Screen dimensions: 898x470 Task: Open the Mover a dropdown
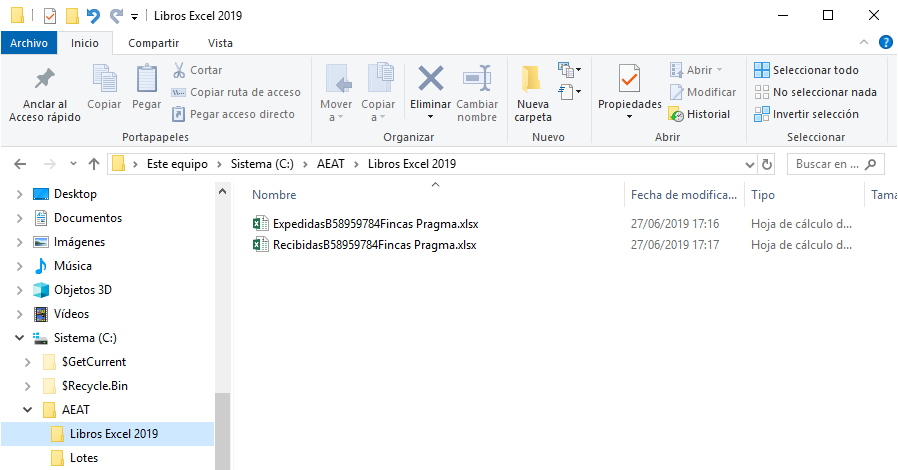[x=336, y=93]
